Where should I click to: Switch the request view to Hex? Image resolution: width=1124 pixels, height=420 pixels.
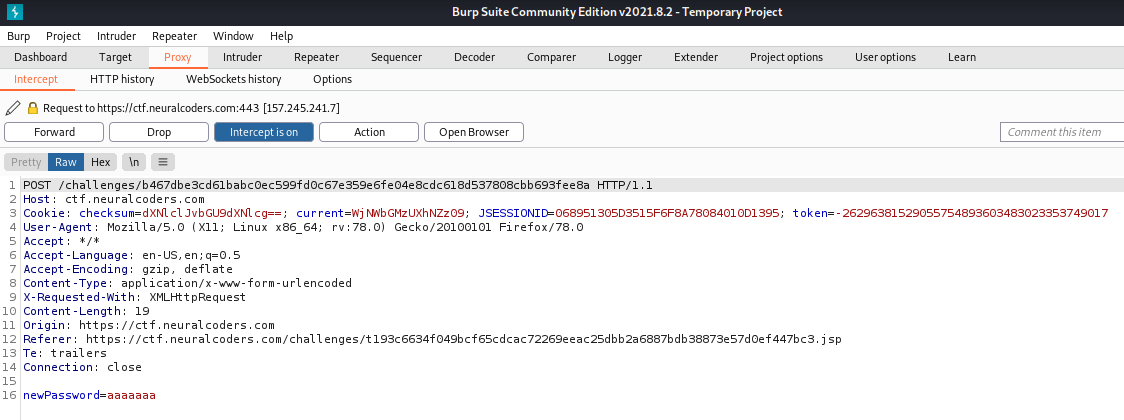click(100, 162)
